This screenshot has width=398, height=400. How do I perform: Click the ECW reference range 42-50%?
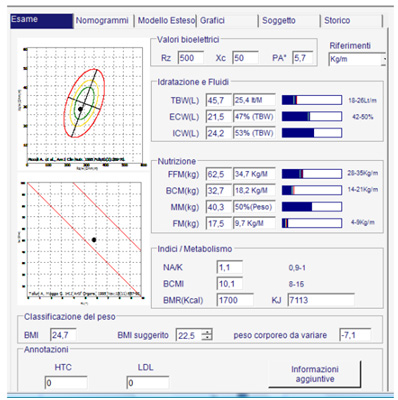[x=363, y=117]
